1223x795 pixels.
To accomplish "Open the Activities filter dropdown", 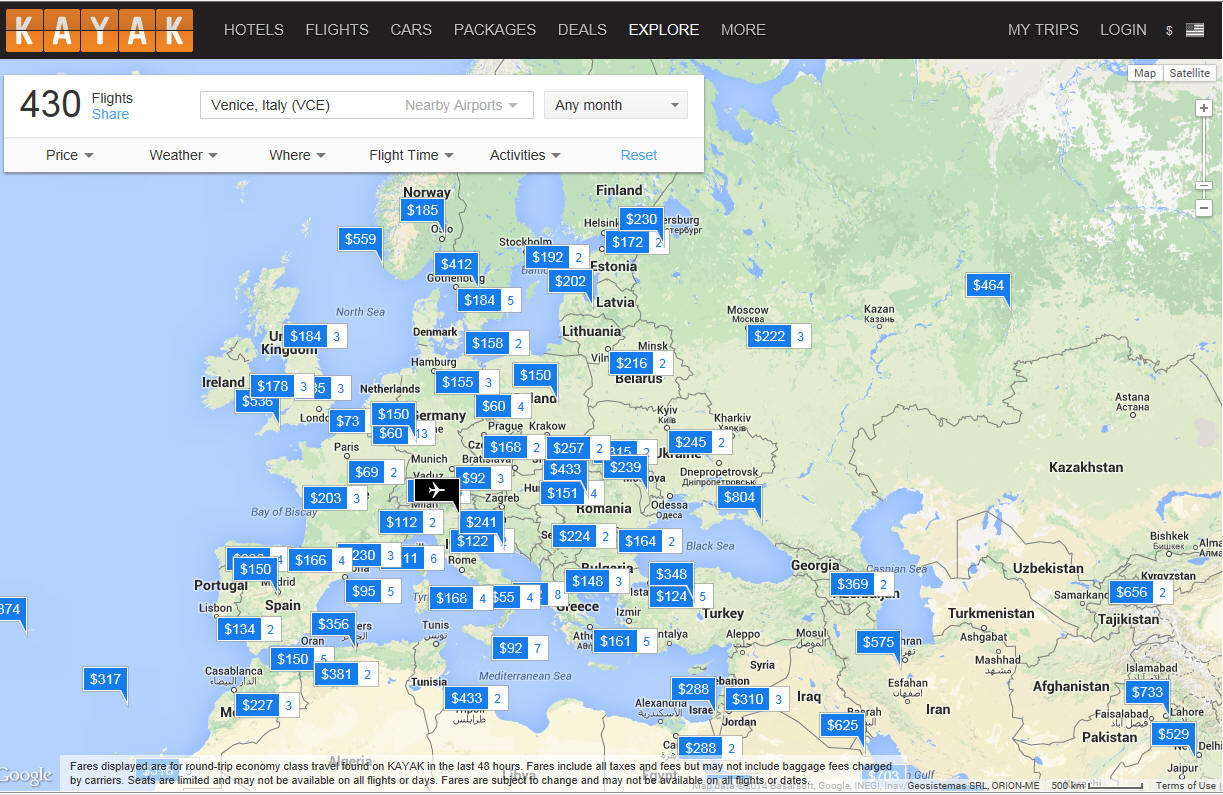I will [x=525, y=155].
